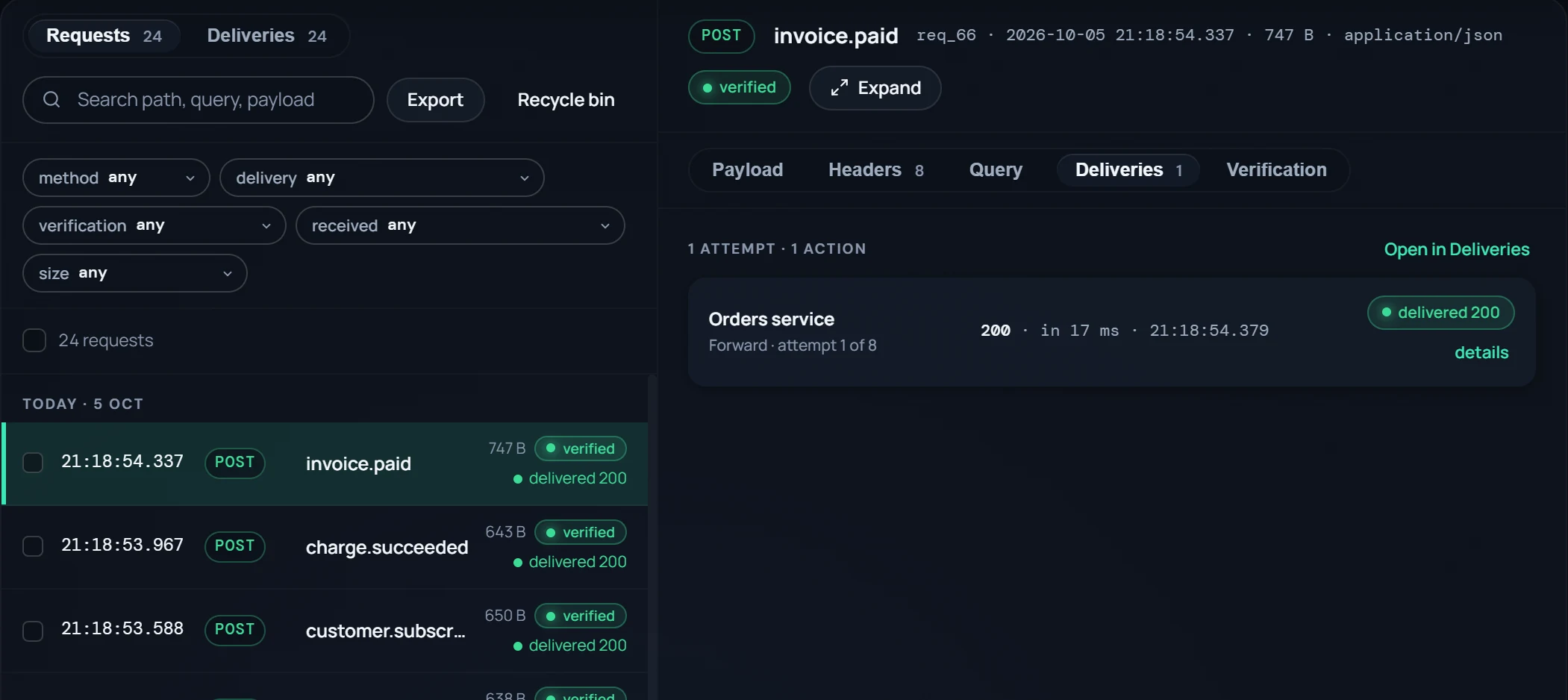The height and width of the screenshot is (700, 1568).
Task: Click the POST method badge in header
Action: click(721, 36)
